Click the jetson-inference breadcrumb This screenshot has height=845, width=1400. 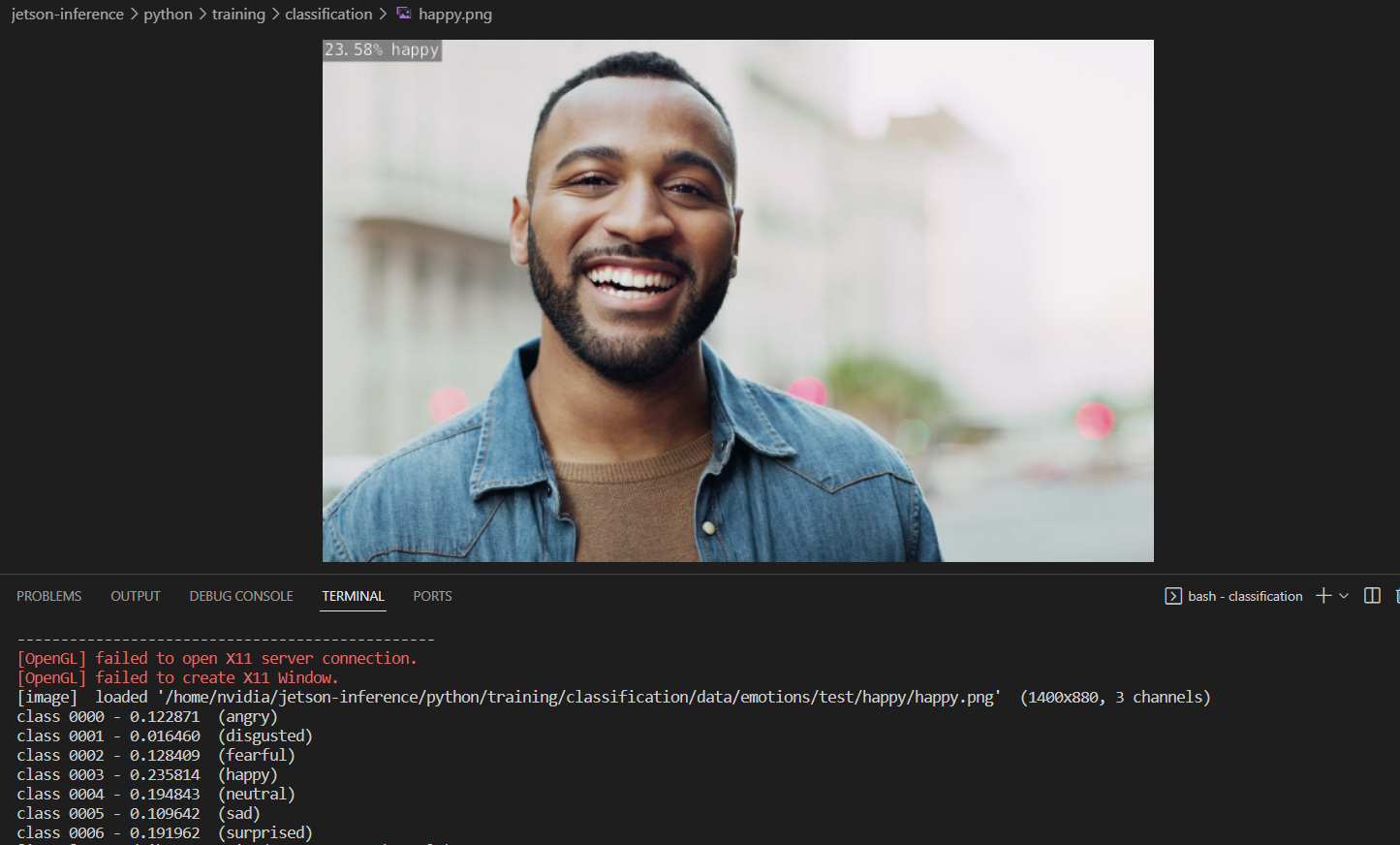click(67, 14)
